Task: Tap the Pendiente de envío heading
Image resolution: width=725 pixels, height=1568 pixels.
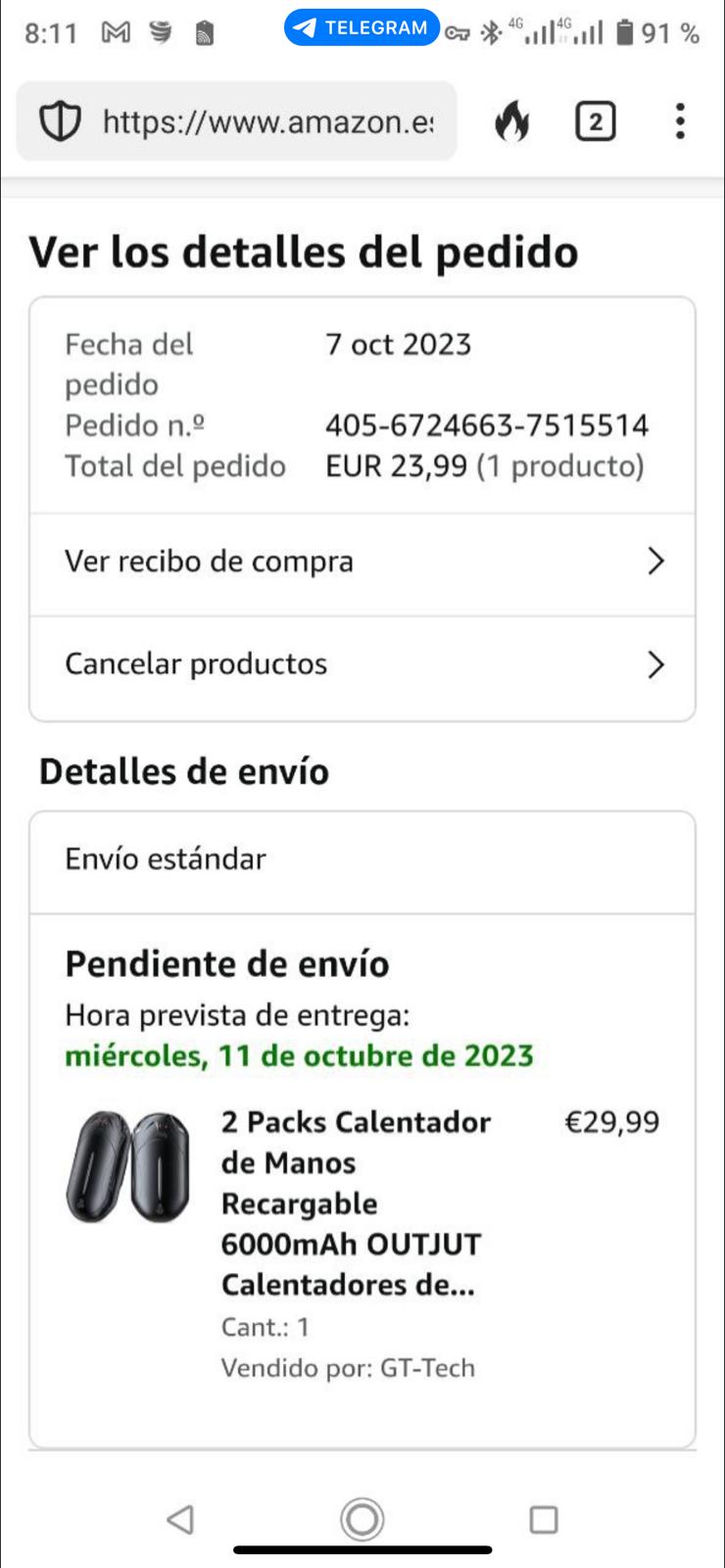Action: tap(227, 964)
